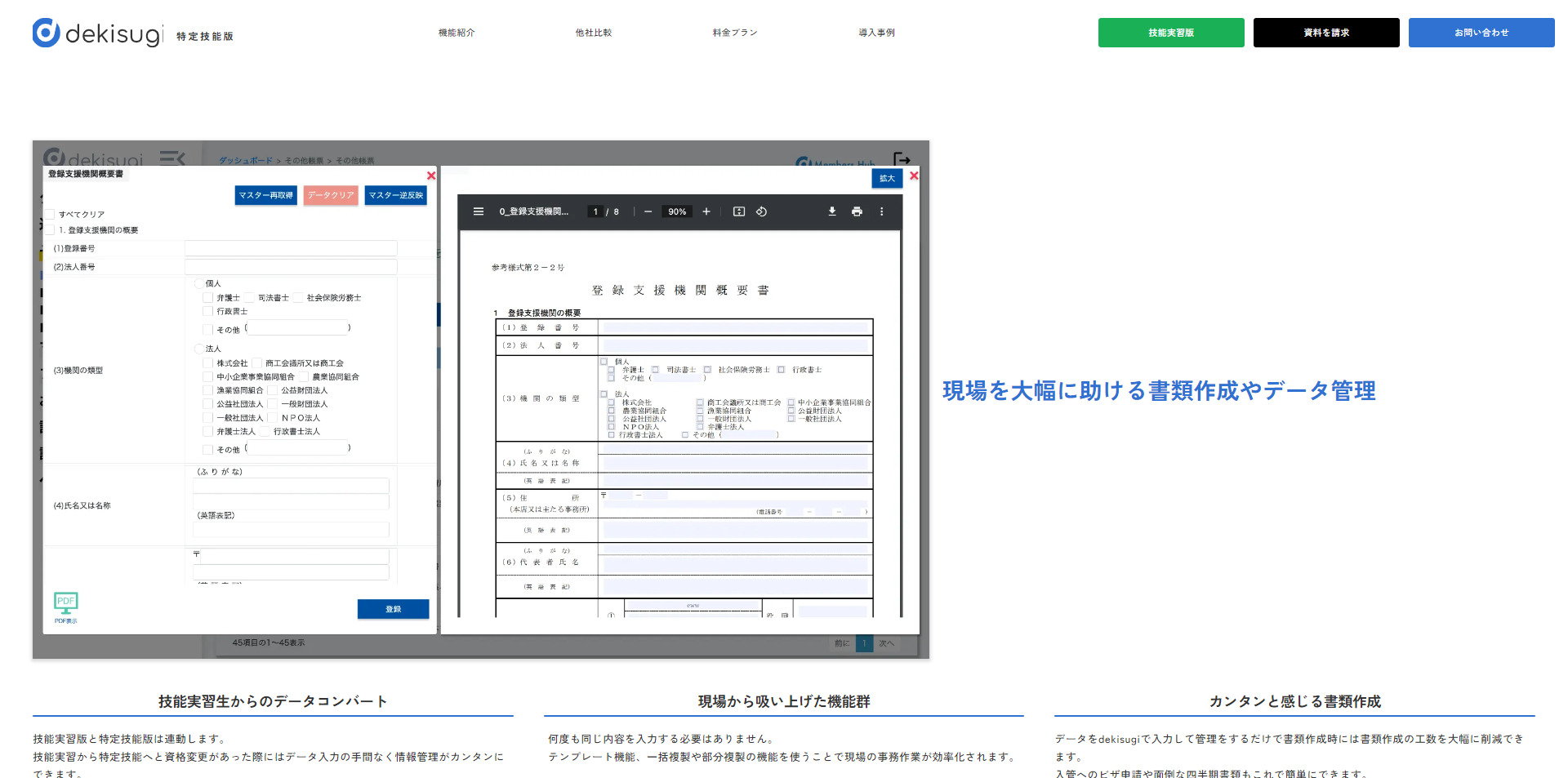Tick the 農業協同組合 checkbox in the form

pyautogui.click(x=303, y=377)
